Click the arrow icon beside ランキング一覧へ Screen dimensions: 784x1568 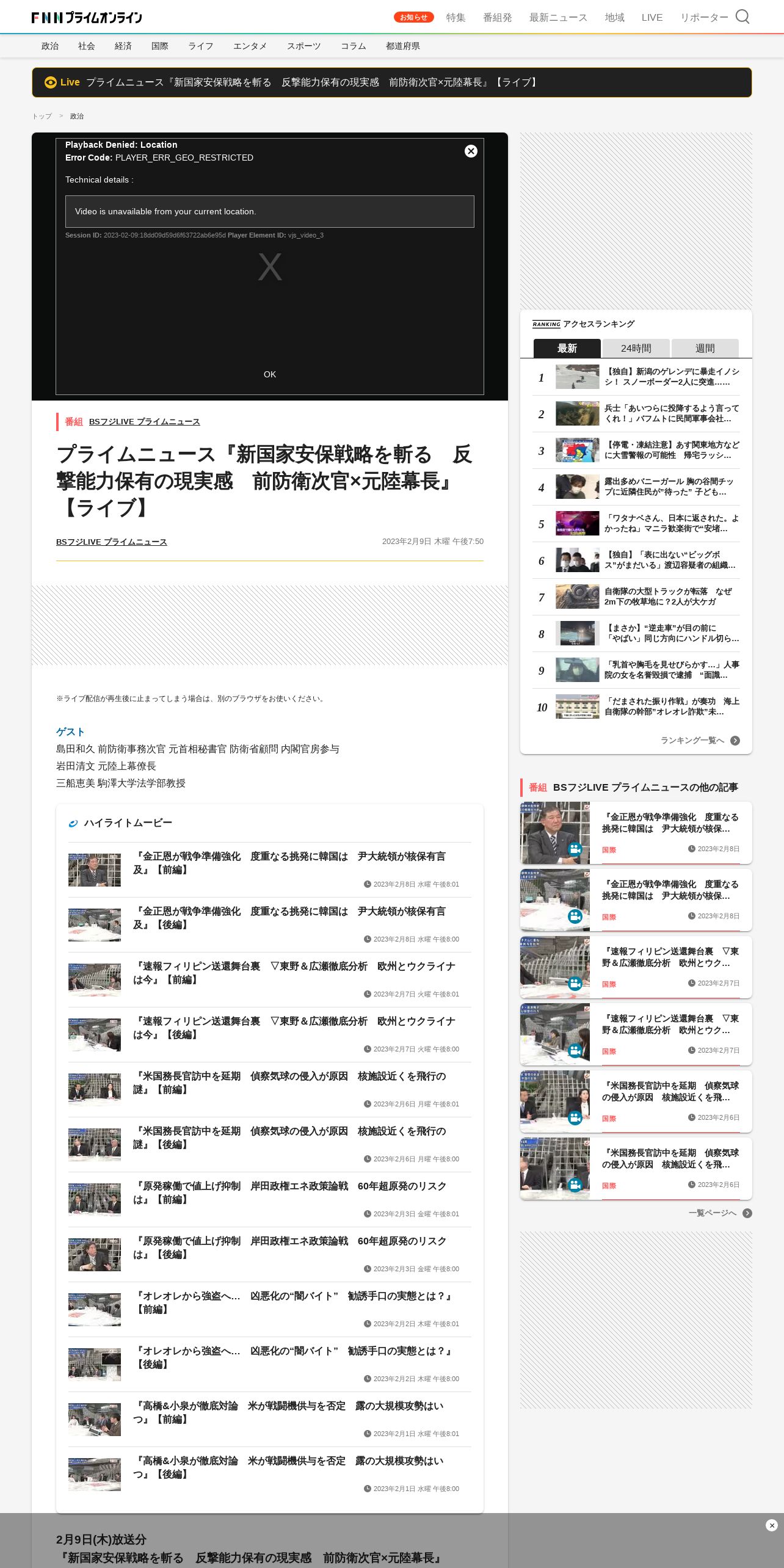point(735,741)
